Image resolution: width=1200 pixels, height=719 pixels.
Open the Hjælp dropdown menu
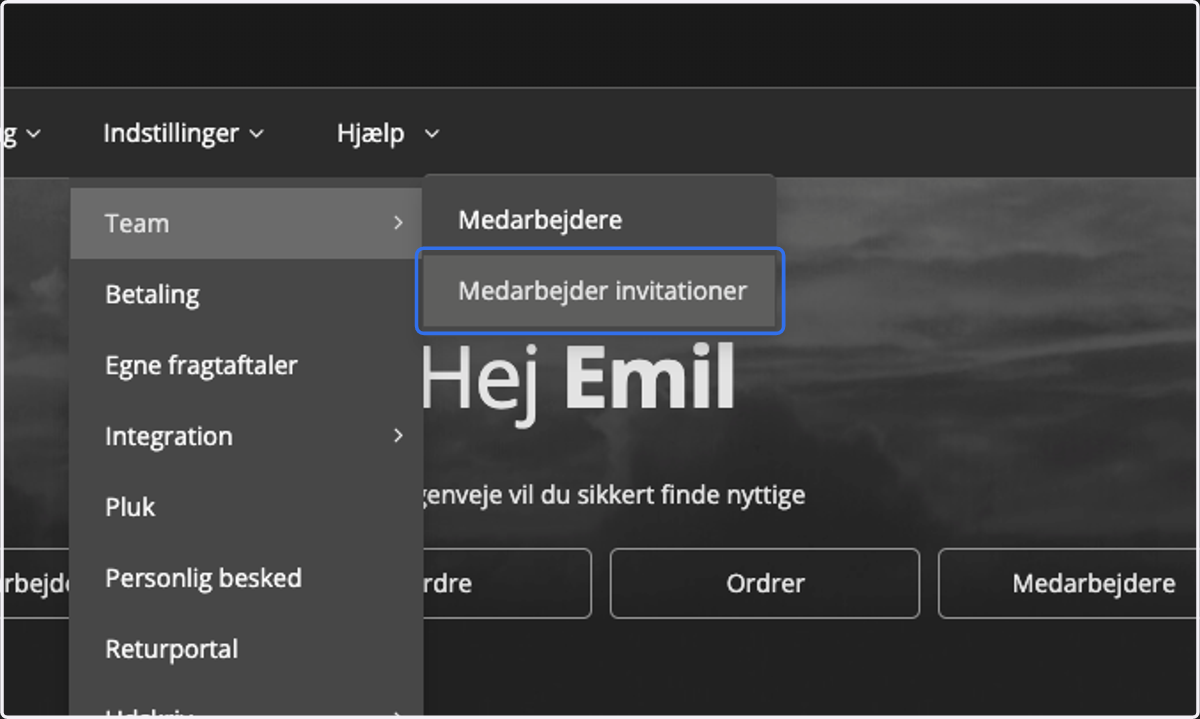[388, 133]
